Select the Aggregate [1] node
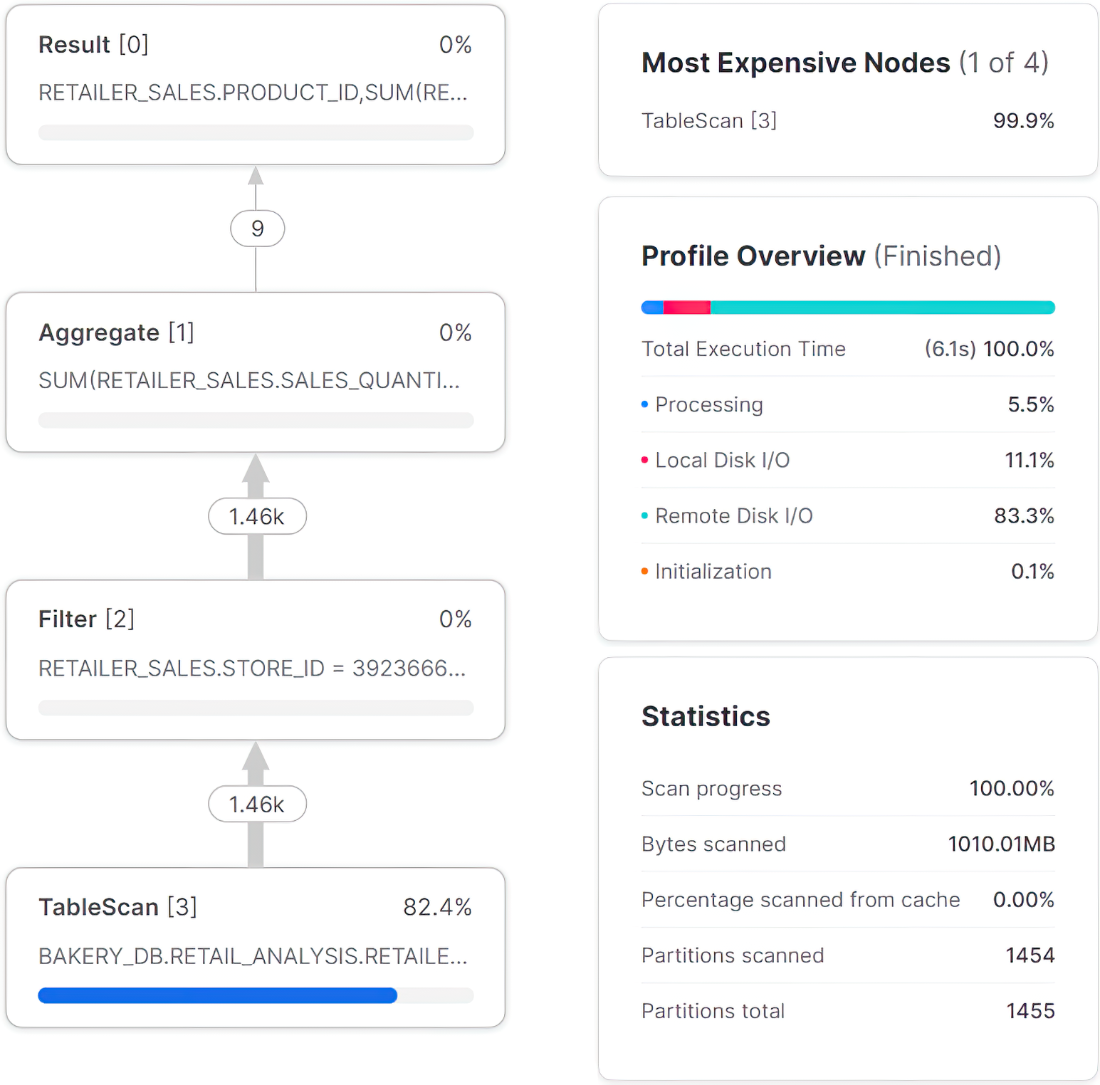Viewport: 1100px width, 1085px height. click(x=255, y=372)
